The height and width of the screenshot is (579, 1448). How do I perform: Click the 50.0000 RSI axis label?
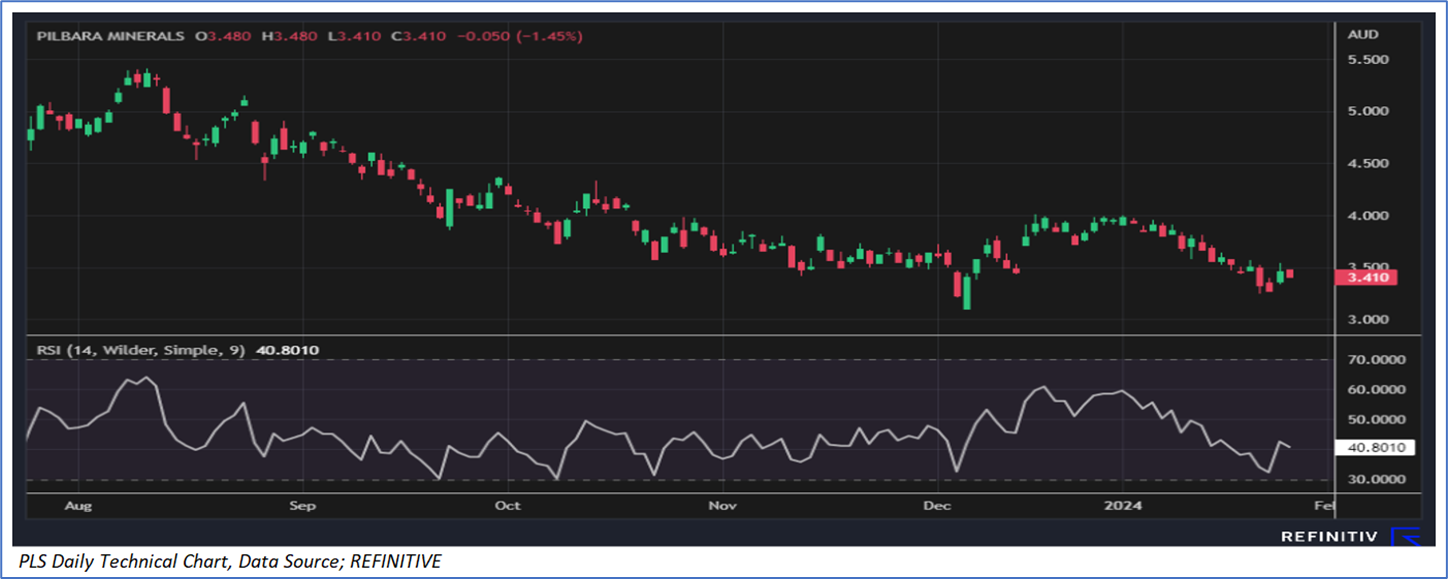[1374, 420]
